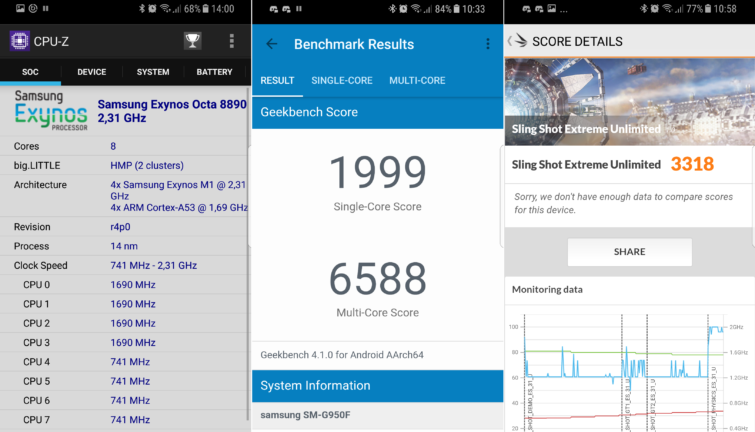This screenshot has width=755, height=432.
Task: Select the CPU 7 frequency row
Action: tap(123, 419)
